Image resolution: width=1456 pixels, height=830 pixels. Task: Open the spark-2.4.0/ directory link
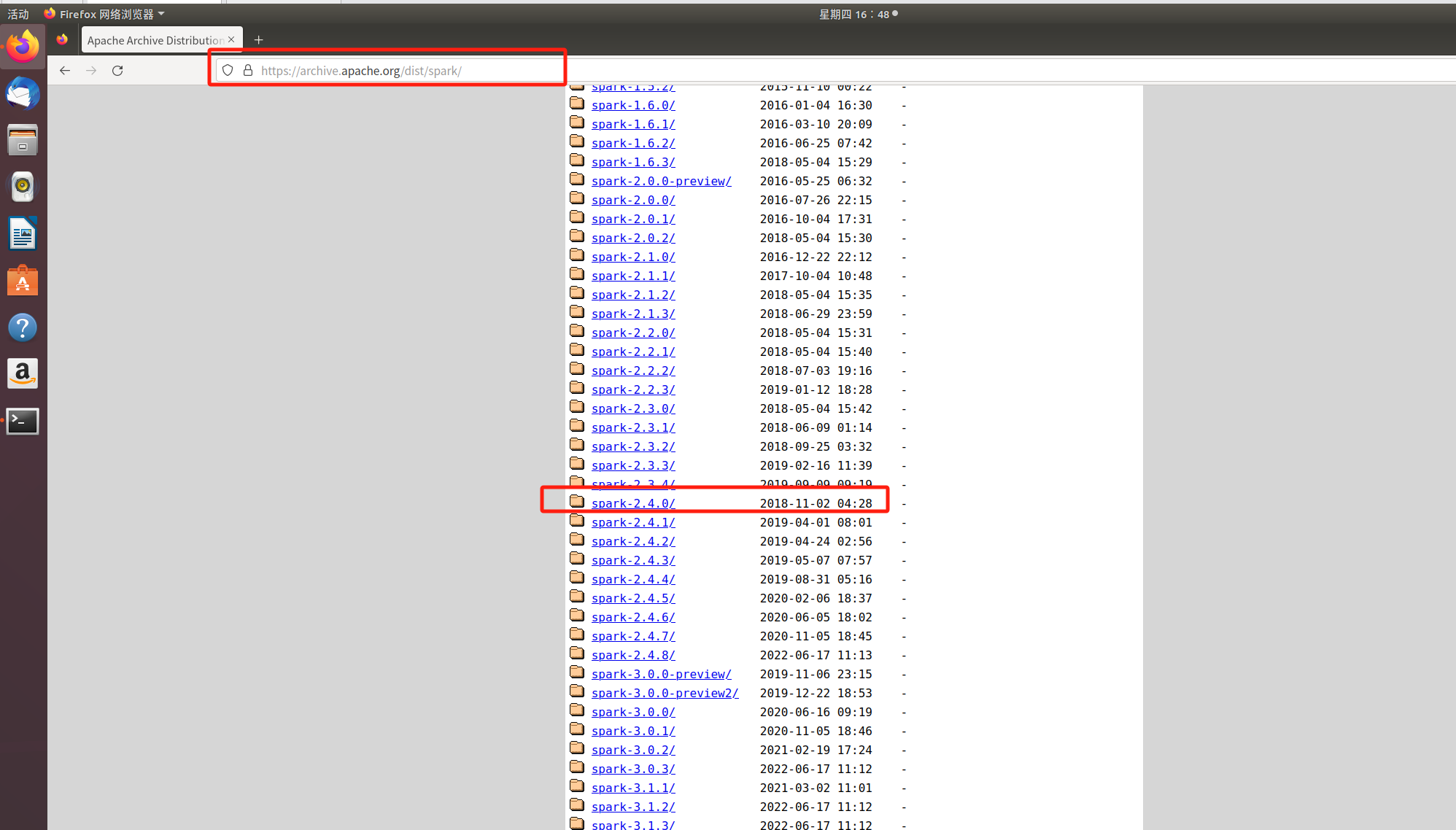tap(633, 503)
